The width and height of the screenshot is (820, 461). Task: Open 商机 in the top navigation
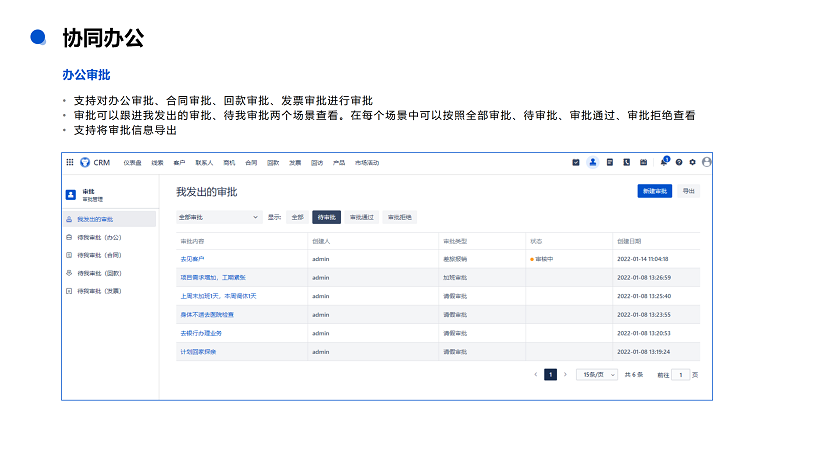[x=229, y=163]
